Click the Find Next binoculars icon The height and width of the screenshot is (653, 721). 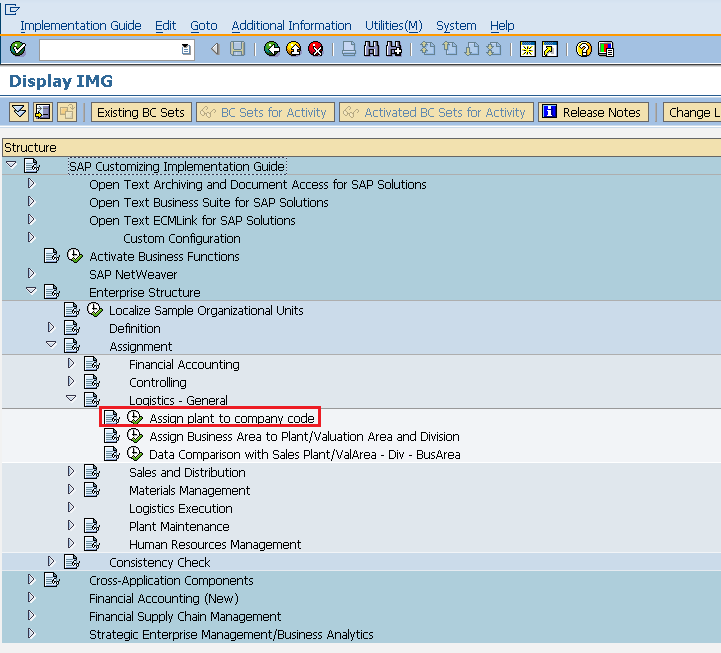[394, 49]
